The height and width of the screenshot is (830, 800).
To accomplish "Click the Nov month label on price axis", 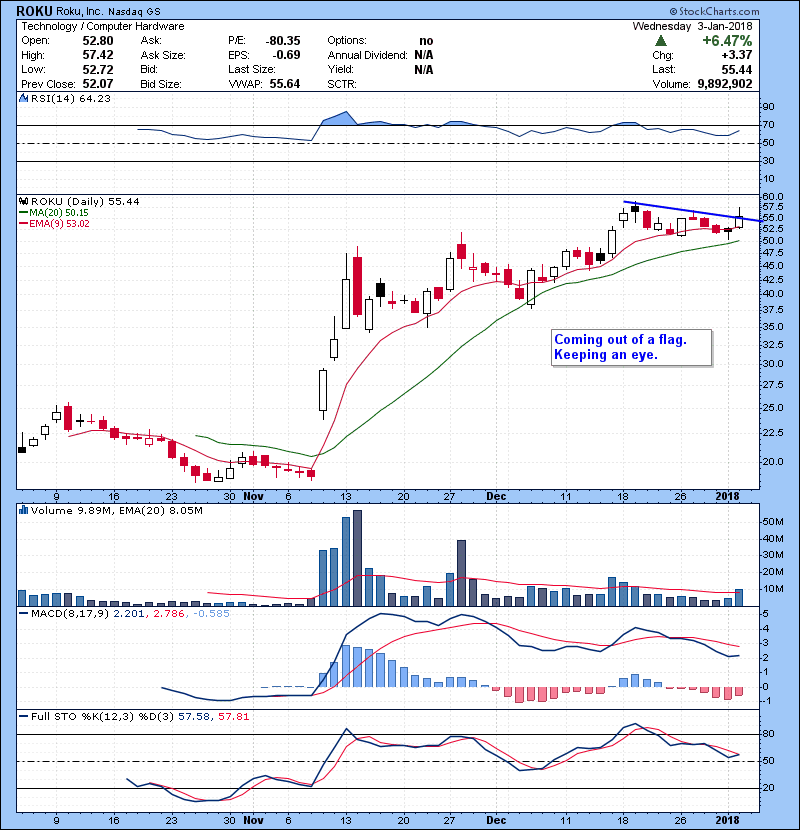I will point(253,497).
